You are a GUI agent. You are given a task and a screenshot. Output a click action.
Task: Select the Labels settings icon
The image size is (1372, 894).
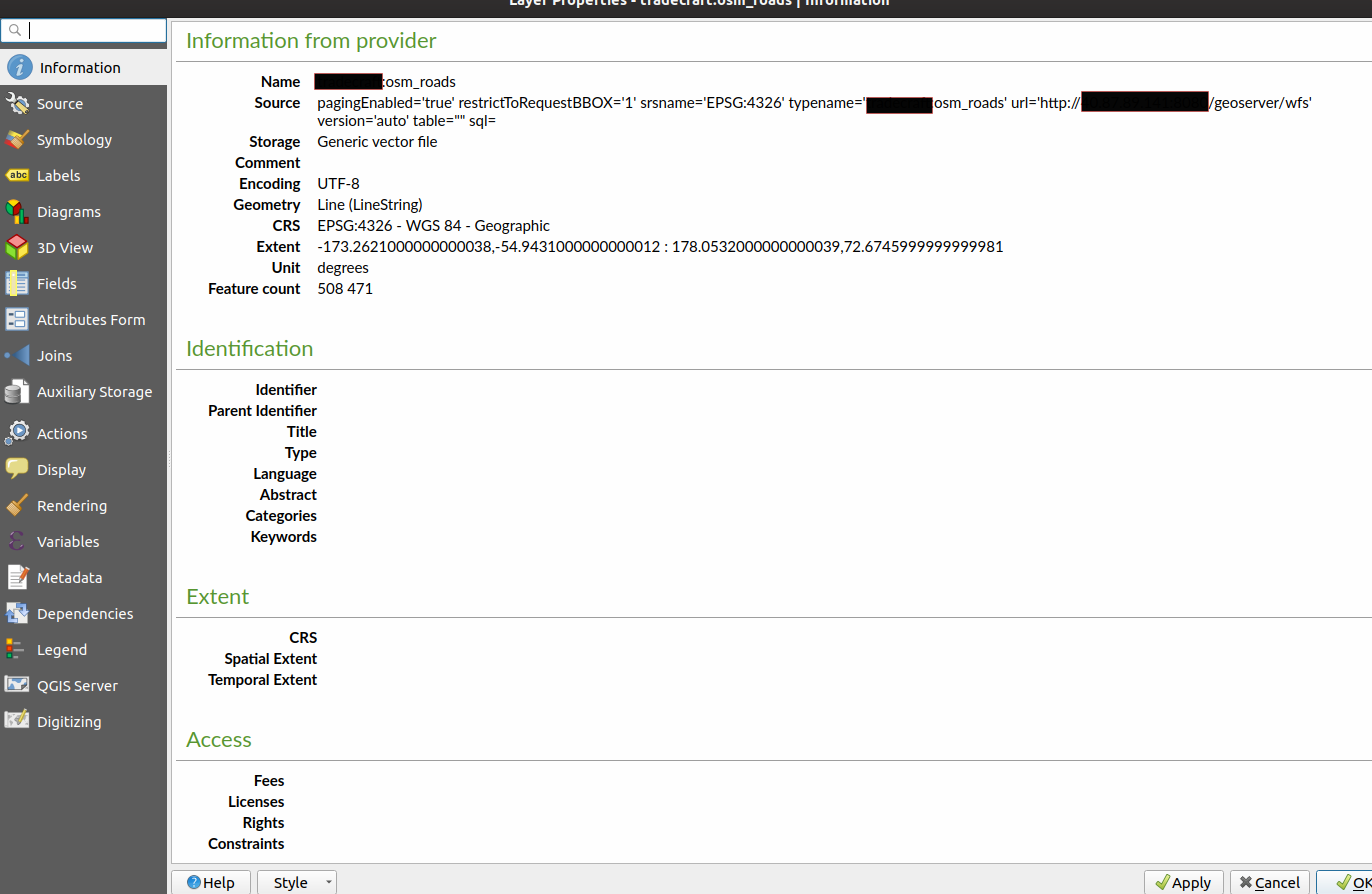coord(57,175)
